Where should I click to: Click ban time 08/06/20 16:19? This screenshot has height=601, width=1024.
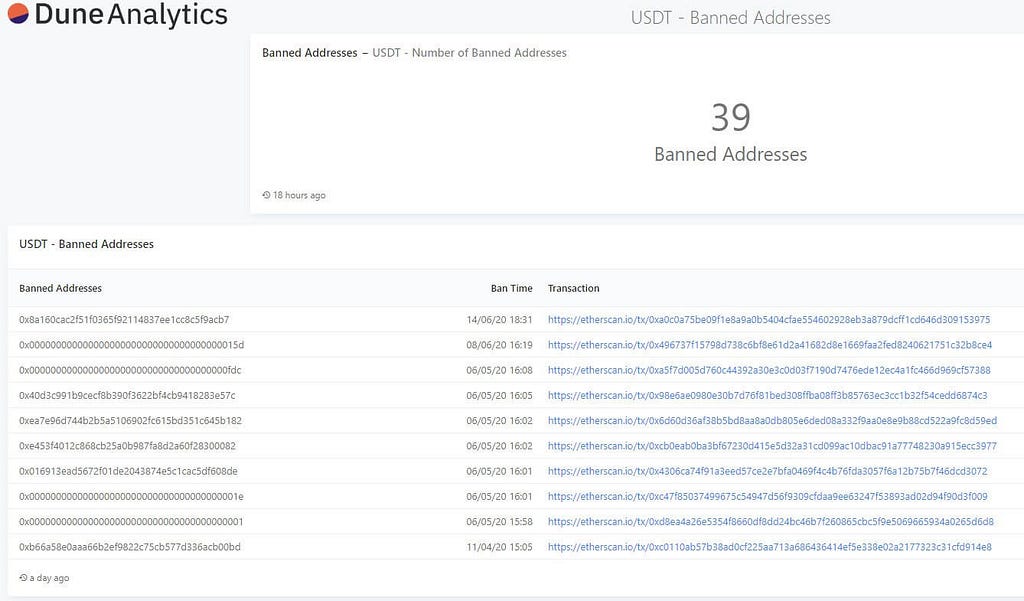499,345
